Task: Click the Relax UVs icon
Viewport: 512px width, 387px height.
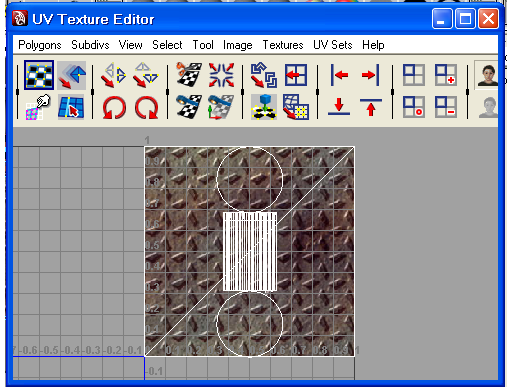Action: point(296,107)
